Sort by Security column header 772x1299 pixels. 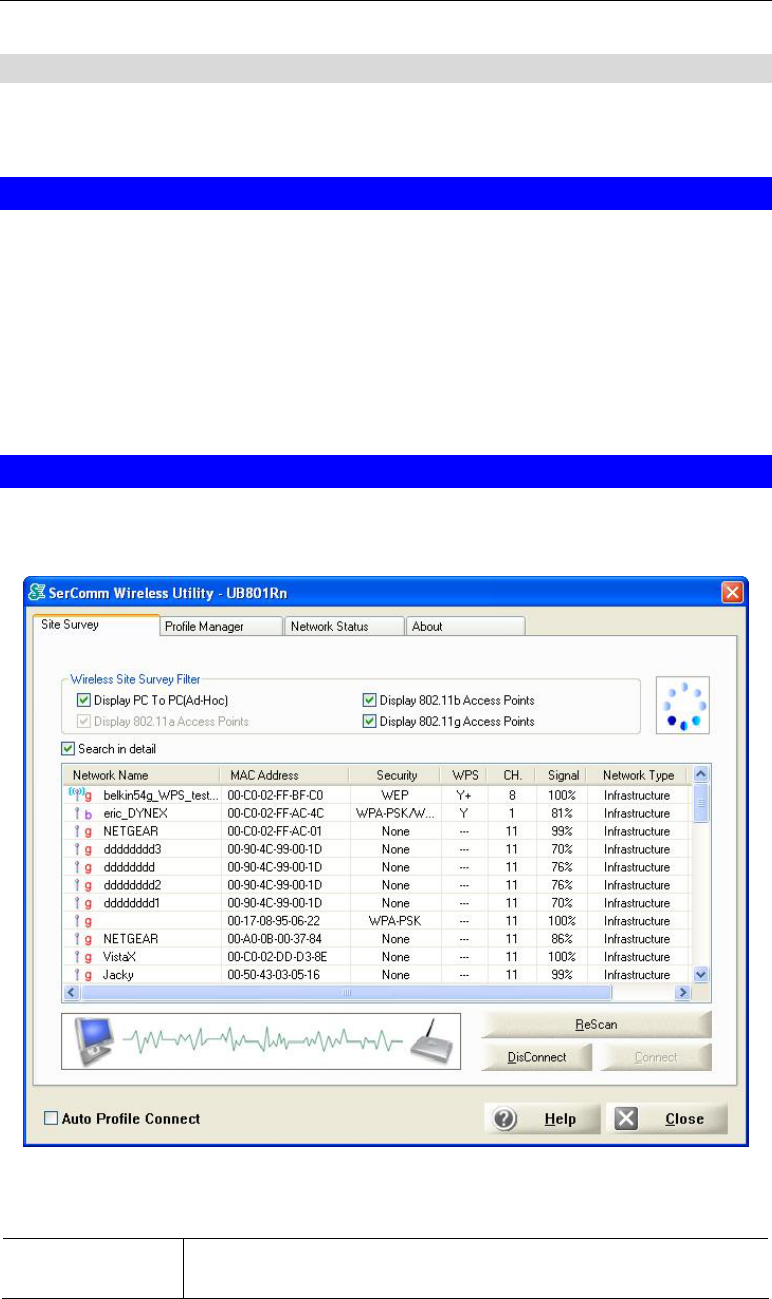pyautogui.click(x=396, y=775)
